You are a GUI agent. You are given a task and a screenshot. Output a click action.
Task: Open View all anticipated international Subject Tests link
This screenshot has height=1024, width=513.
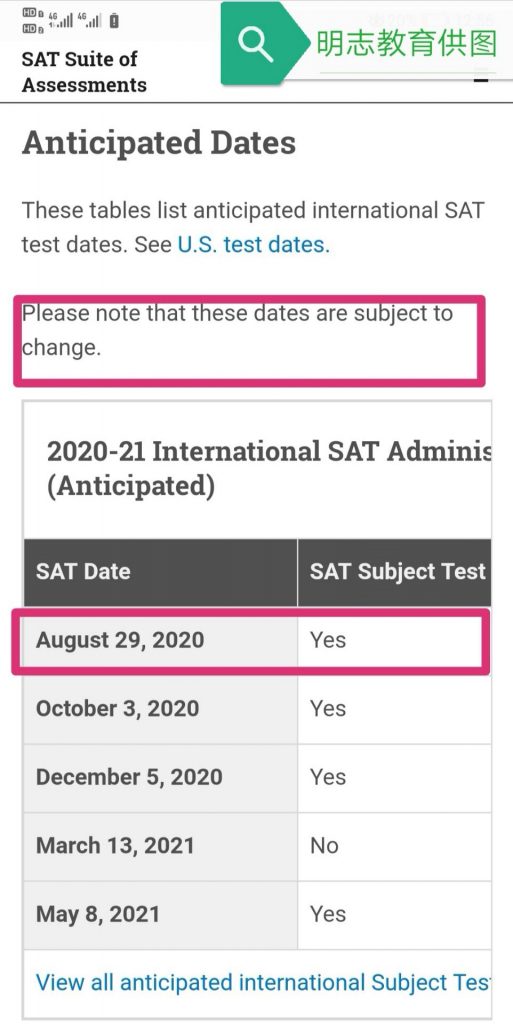pyautogui.click(x=263, y=982)
